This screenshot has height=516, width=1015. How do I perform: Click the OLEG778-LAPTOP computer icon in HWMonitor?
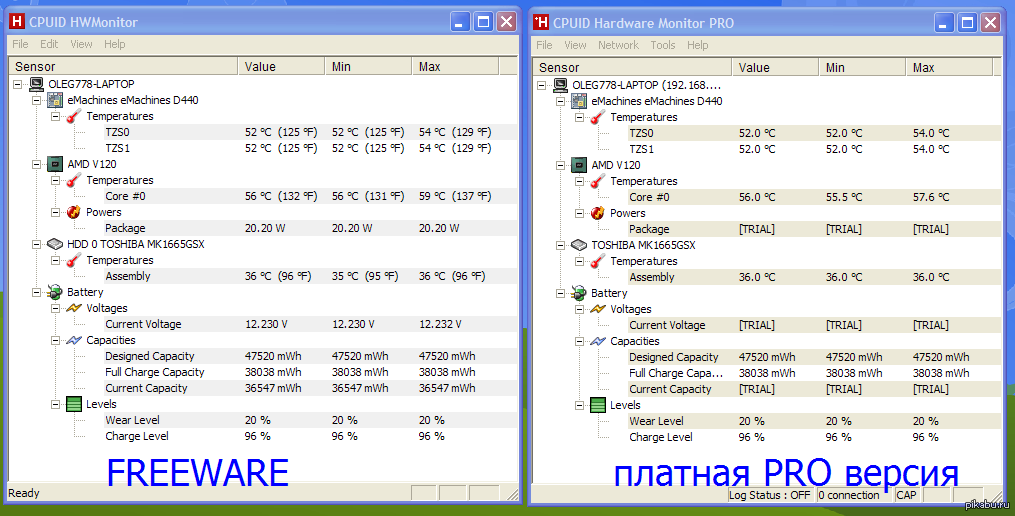(x=36, y=84)
